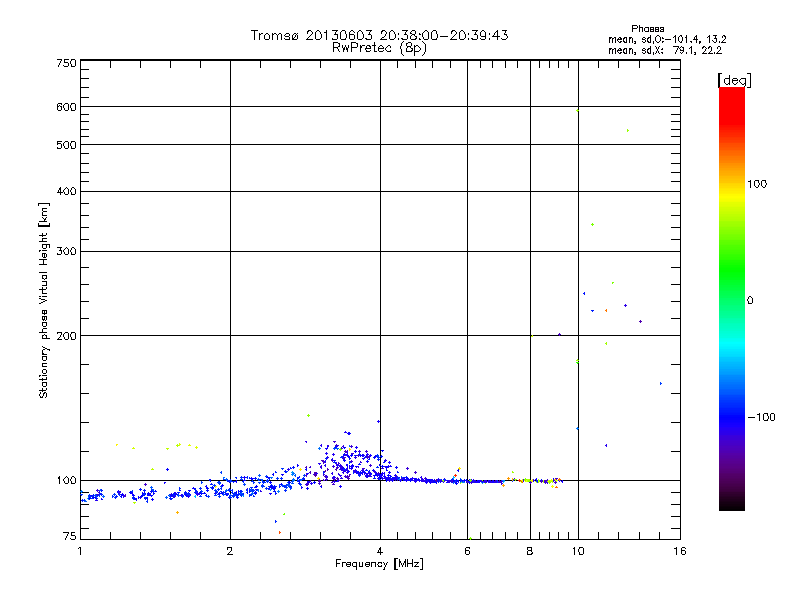Image resolution: width=800 pixels, height=600 pixels.
Task: Click the colorbar tick label '-100'
Action: [761, 417]
